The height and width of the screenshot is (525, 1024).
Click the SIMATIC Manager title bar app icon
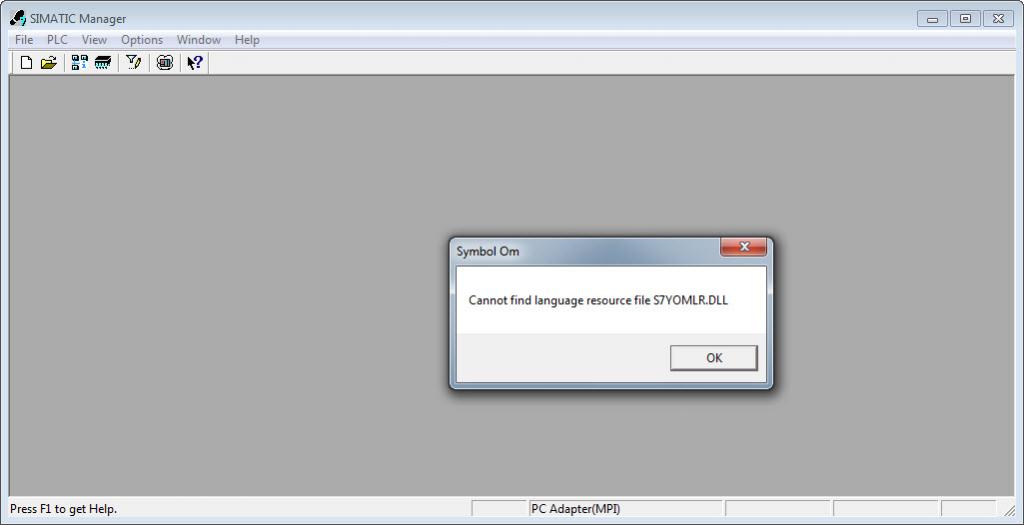[x=18, y=18]
